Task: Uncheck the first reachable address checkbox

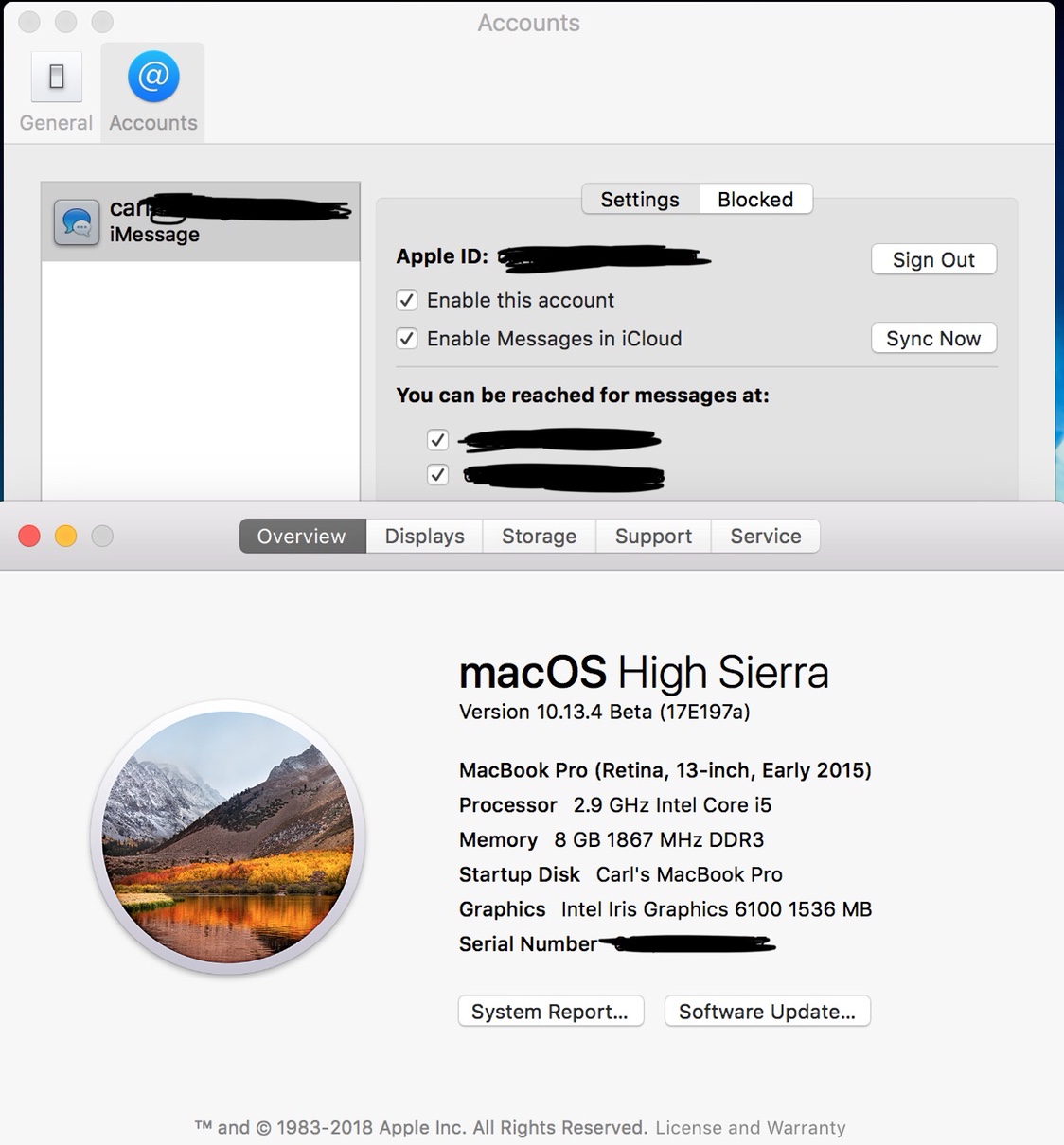Action: (x=437, y=439)
